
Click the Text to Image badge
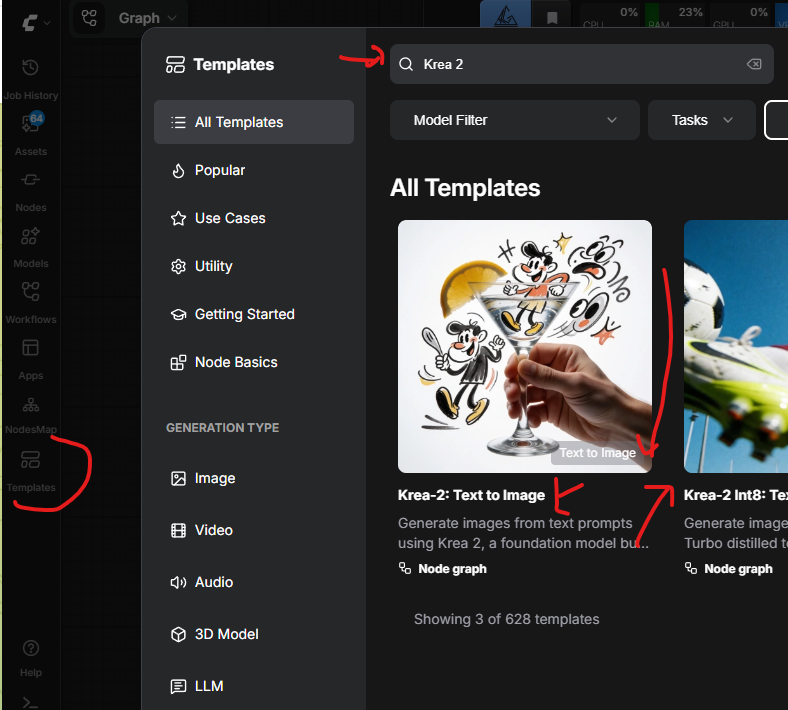(x=597, y=453)
